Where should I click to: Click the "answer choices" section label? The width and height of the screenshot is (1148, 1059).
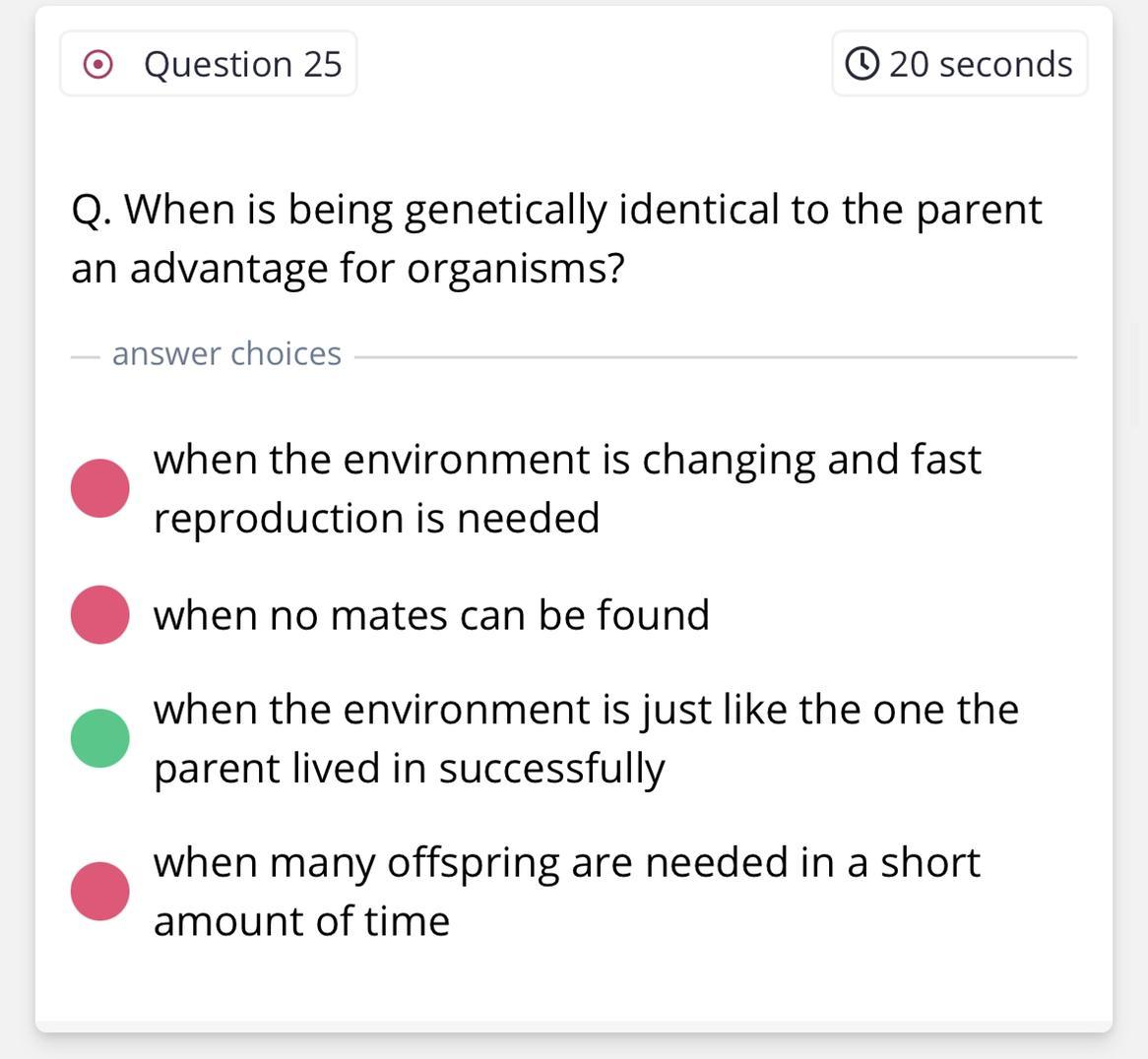226,353
